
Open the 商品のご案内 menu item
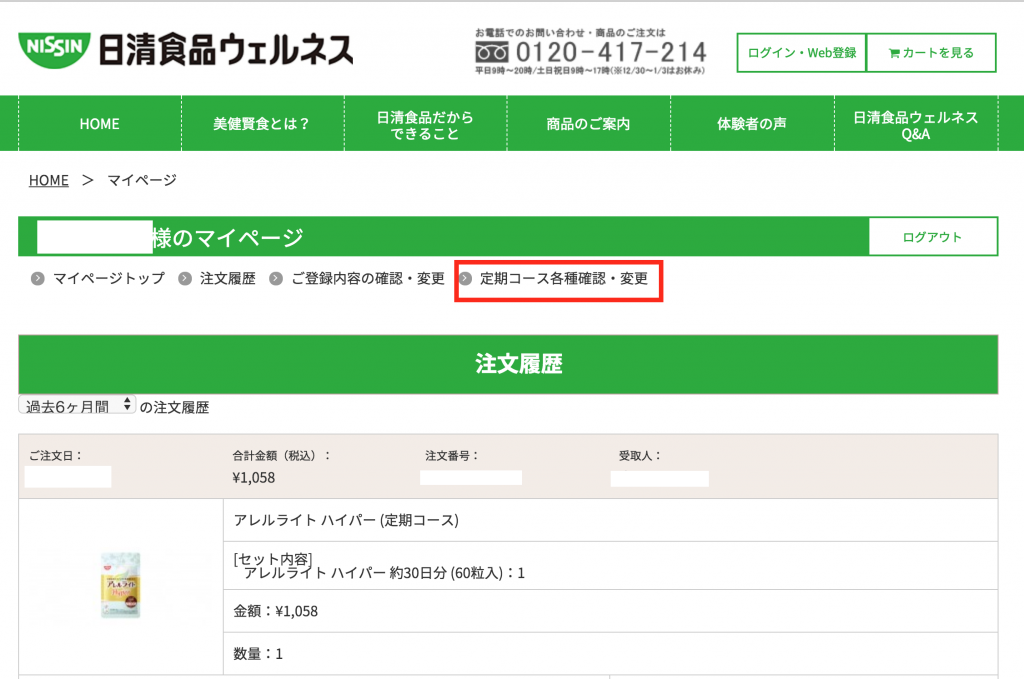(589, 124)
